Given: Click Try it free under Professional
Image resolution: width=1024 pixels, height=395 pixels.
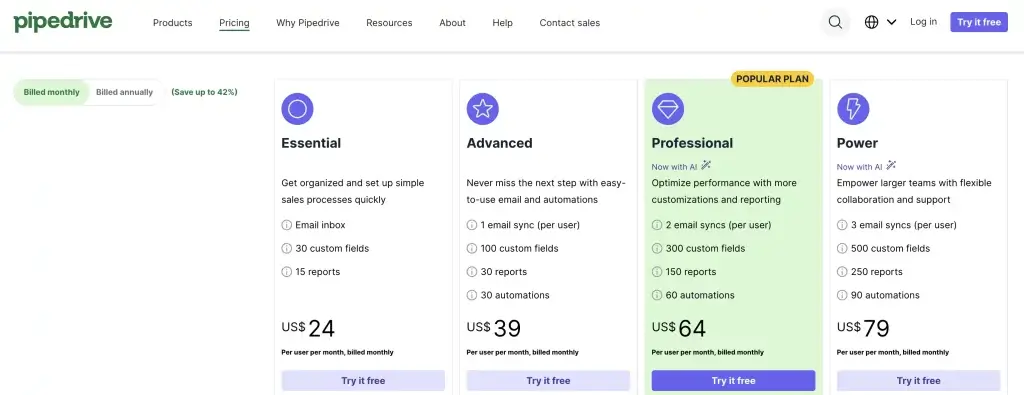Looking at the screenshot, I should pos(733,381).
